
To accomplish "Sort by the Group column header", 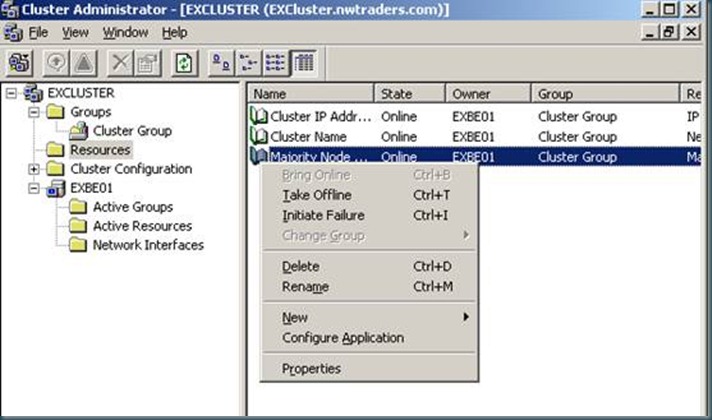I will [x=605, y=94].
